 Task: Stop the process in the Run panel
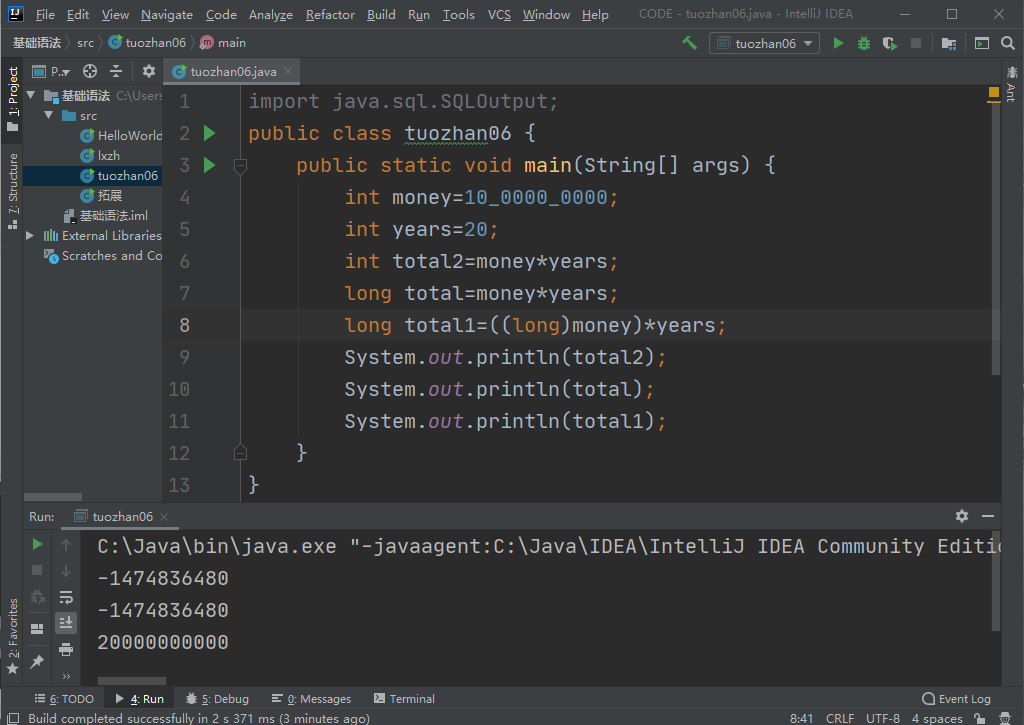coord(37,570)
